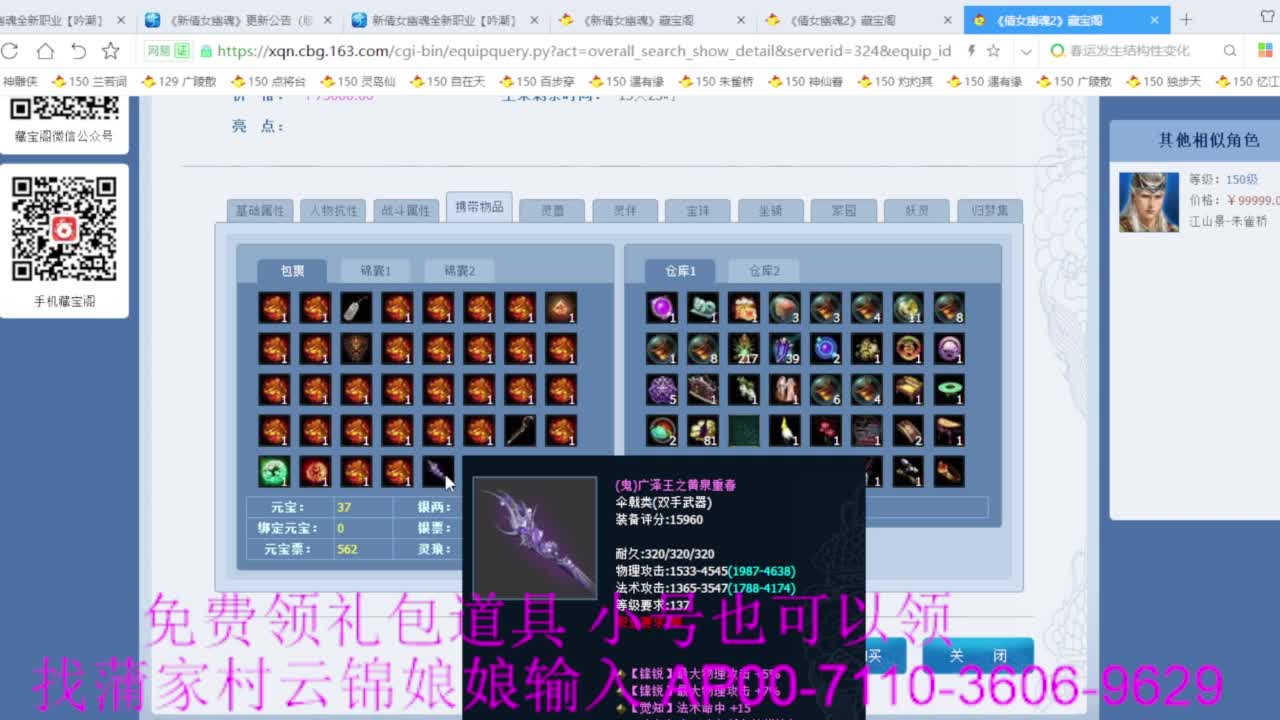Screen dimensions: 1280x720
Task: Click the lightning speed-mode icon
Action: tap(971, 51)
